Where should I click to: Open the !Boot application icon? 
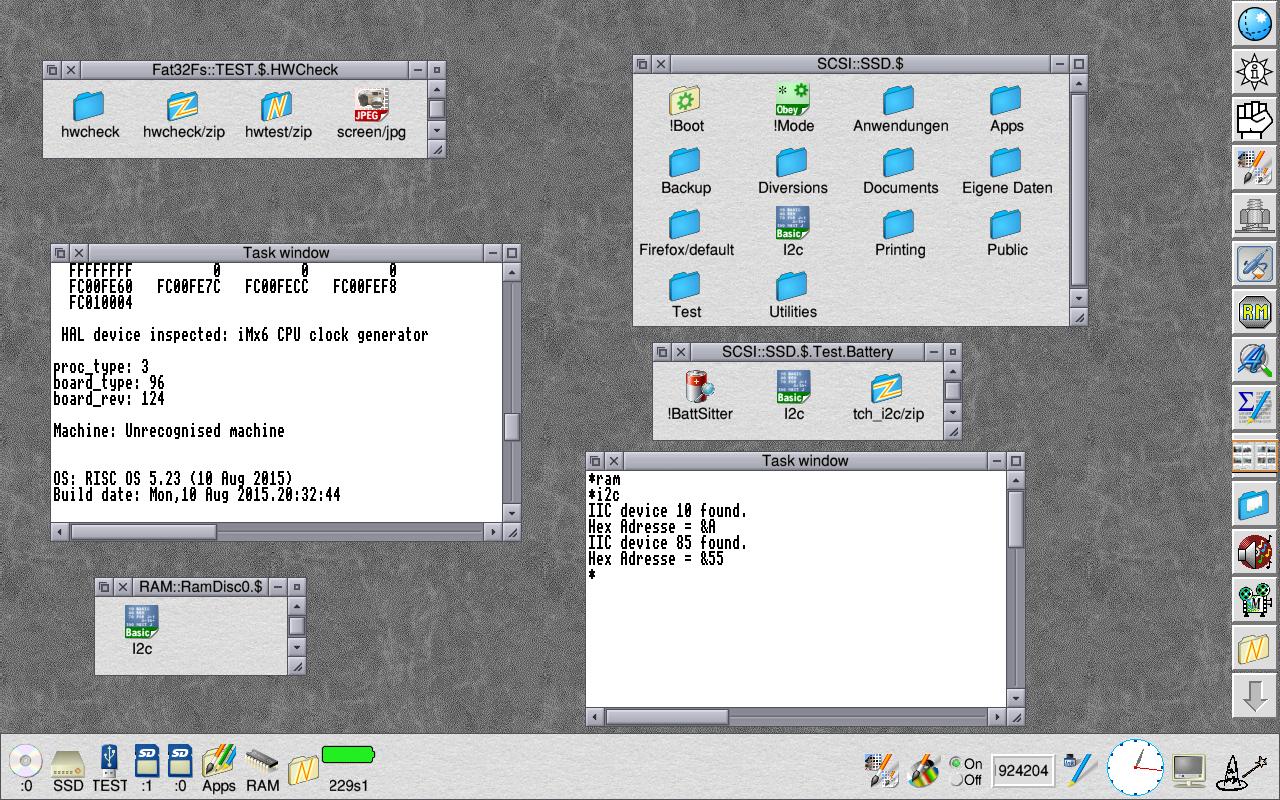(x=686, y=99)
